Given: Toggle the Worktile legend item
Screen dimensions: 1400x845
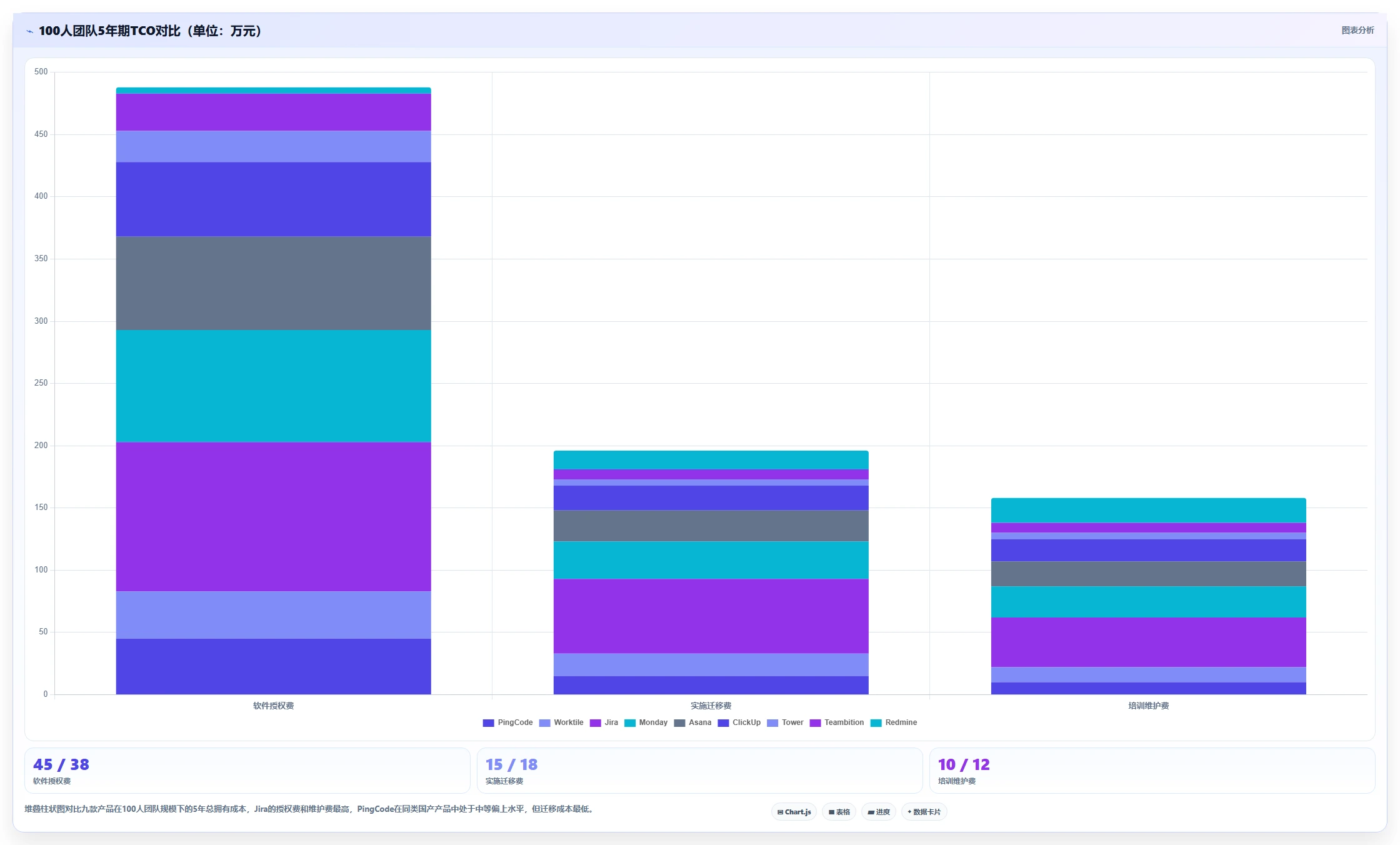Looking at the screenshot, I should 561,722.
